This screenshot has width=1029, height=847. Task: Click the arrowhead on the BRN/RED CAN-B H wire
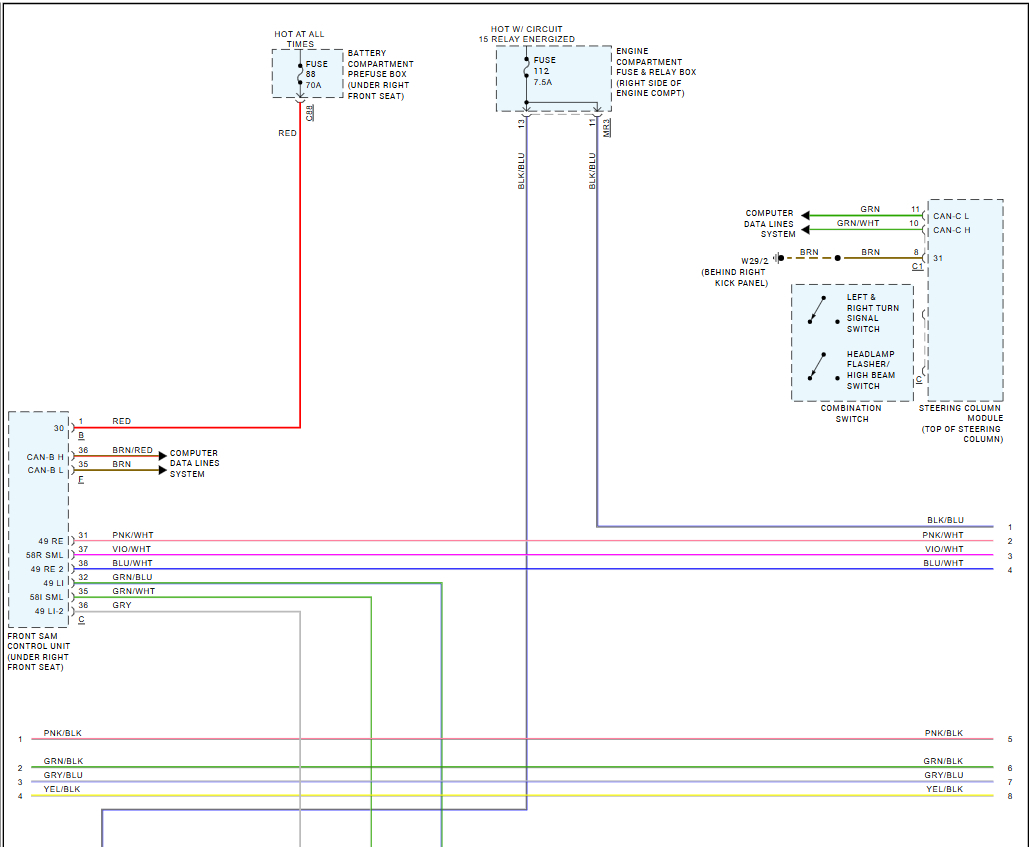click(x=161, y=456)
